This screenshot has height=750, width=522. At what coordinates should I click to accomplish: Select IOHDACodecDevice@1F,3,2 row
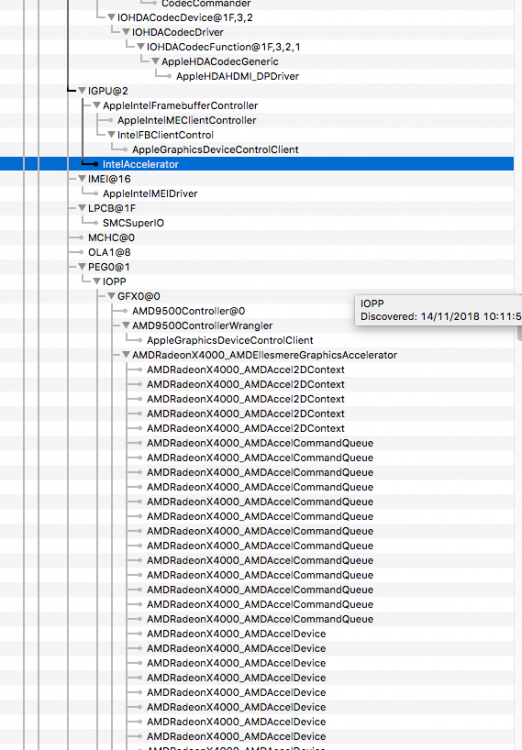pos(185,18)
